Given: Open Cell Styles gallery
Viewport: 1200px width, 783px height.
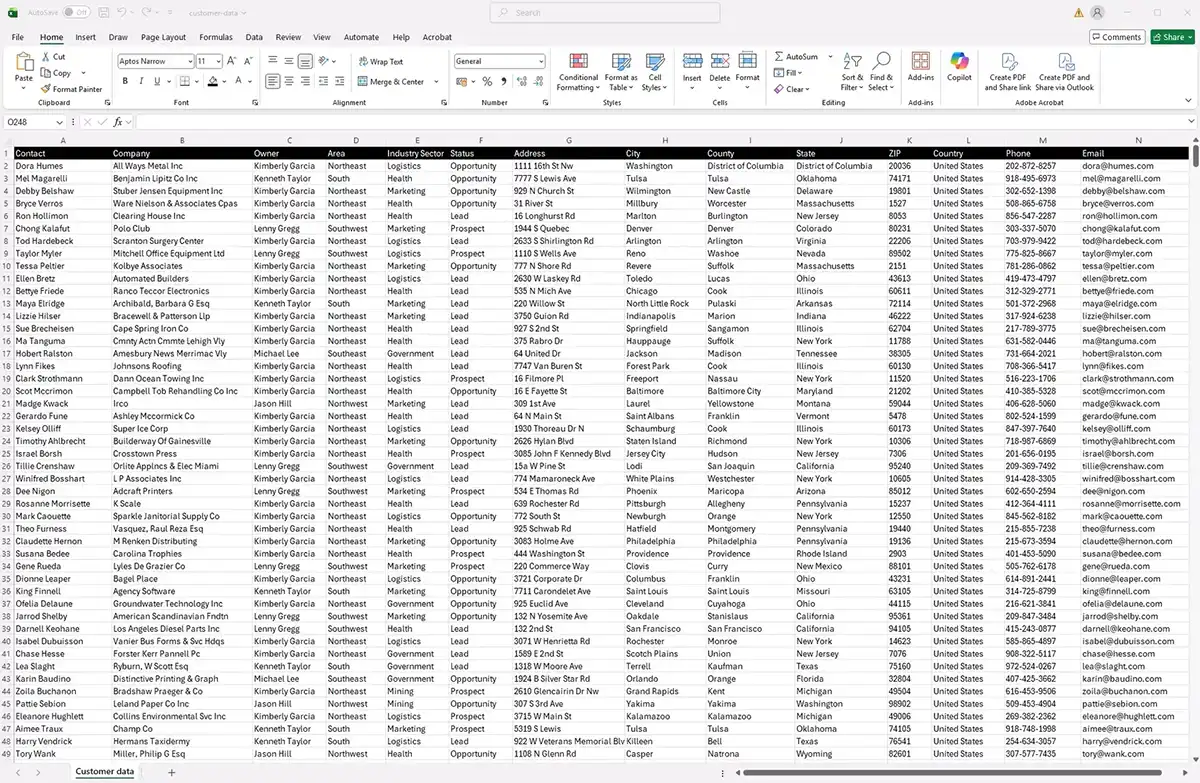Looking at the screenshot, I should [655, 72].
